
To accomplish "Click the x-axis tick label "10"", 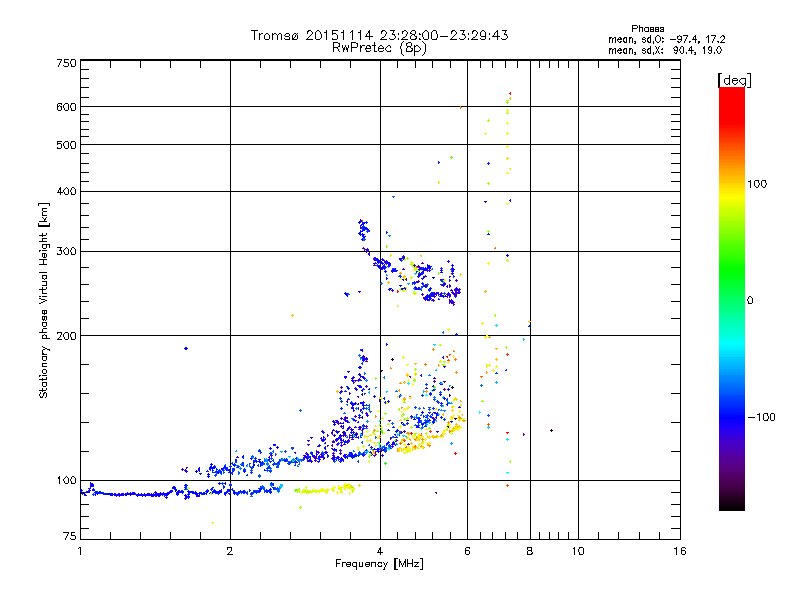I will click(x=578, y=551).
